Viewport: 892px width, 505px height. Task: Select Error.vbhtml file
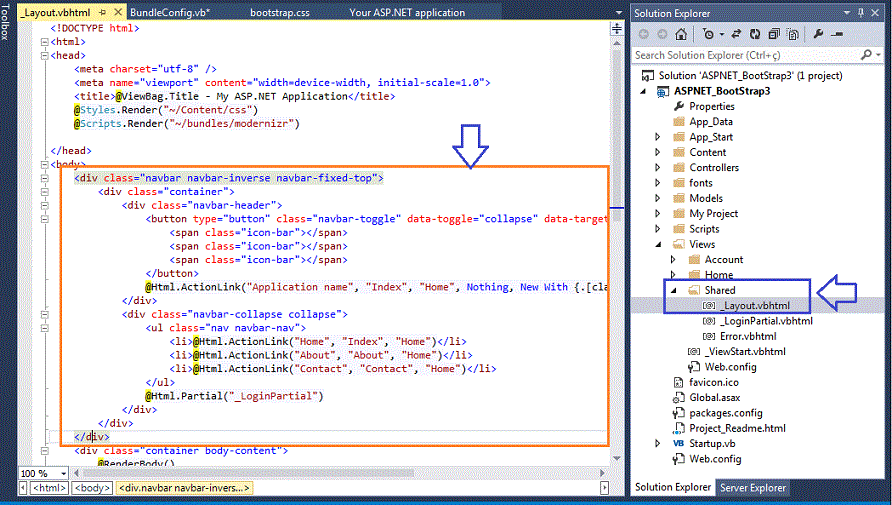pyautogui.click(x=748, y=337)
